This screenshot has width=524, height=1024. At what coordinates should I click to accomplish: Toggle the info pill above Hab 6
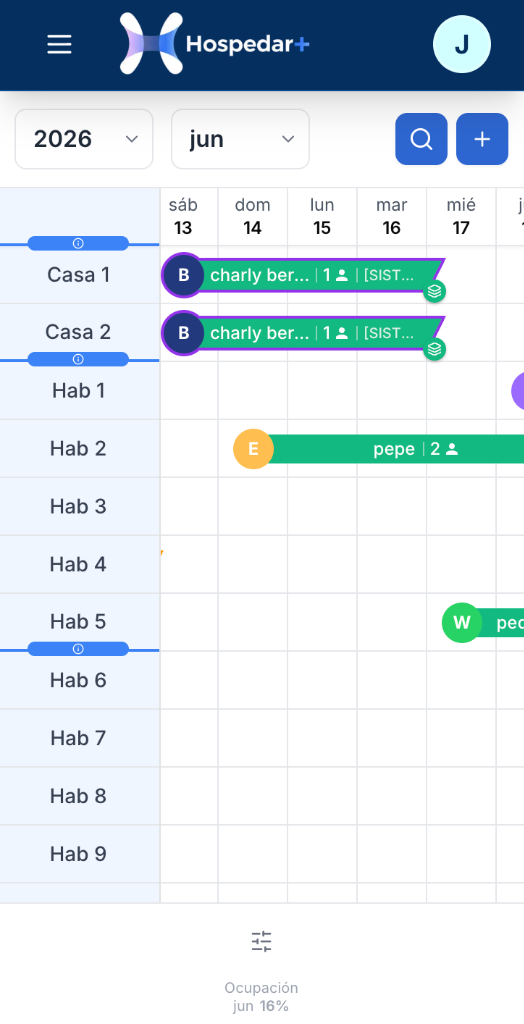(78, 649)
